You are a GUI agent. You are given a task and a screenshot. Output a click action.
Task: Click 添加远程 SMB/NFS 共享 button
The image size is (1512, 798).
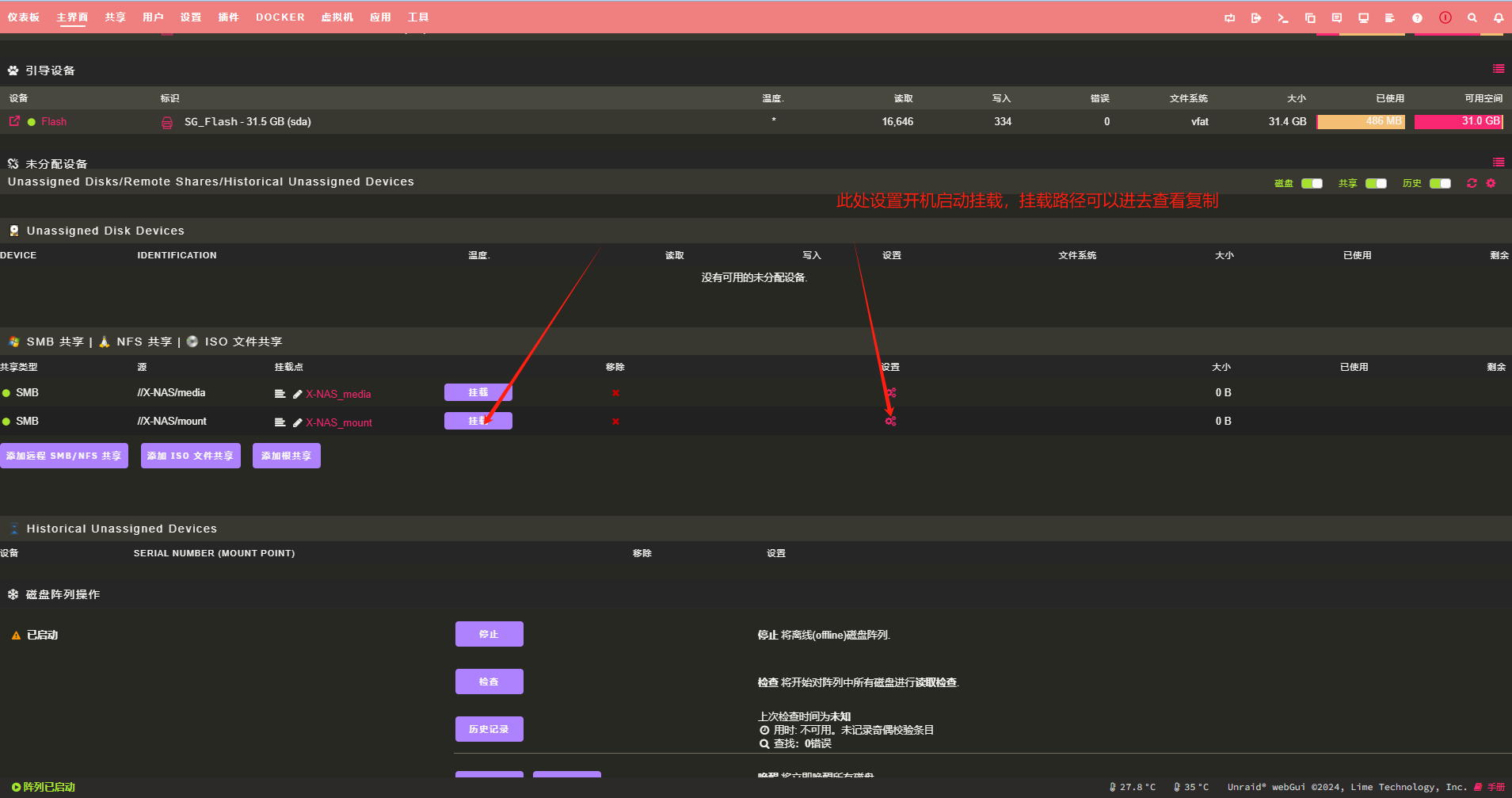tap(63, 456)
